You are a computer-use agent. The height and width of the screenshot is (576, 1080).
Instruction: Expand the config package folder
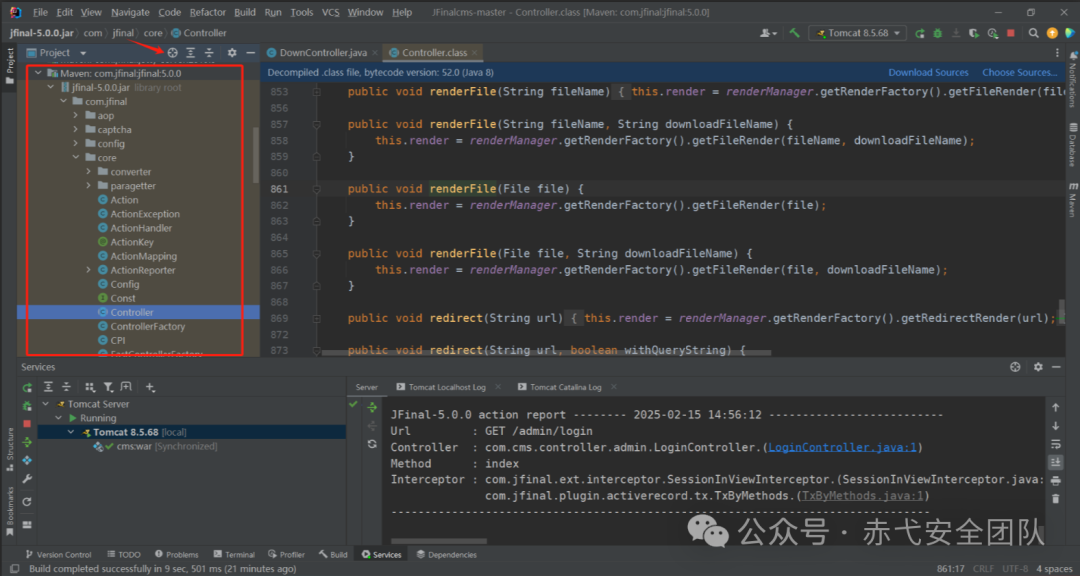pos(76,144)
